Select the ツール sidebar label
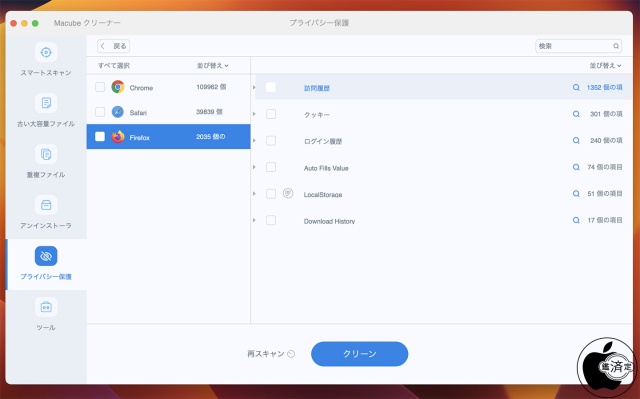Image resolution: width=640 pixels, height=399 pixels. point(46,328)
